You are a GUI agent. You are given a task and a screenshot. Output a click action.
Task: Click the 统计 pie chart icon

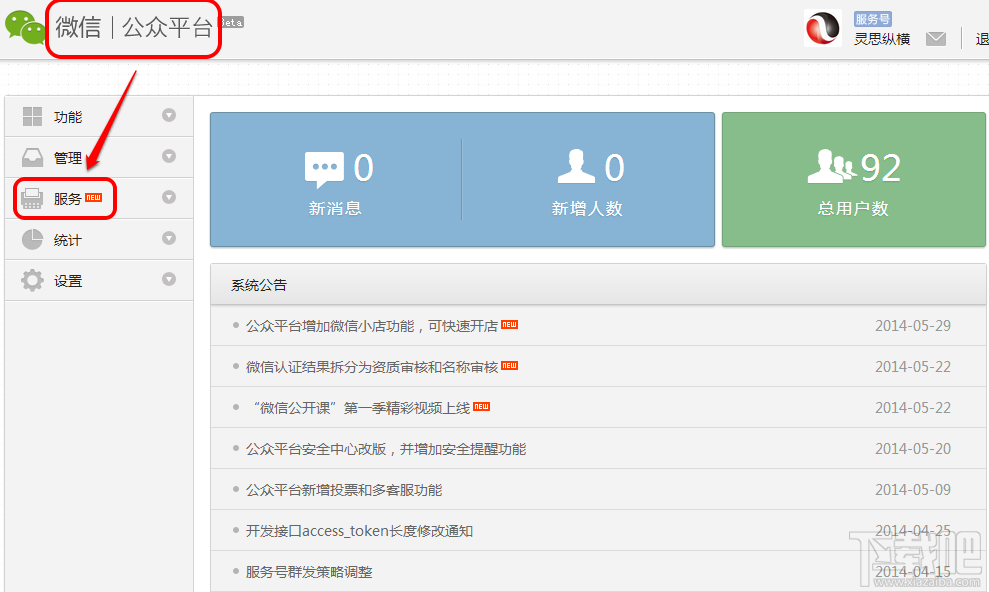pos(32,240)
